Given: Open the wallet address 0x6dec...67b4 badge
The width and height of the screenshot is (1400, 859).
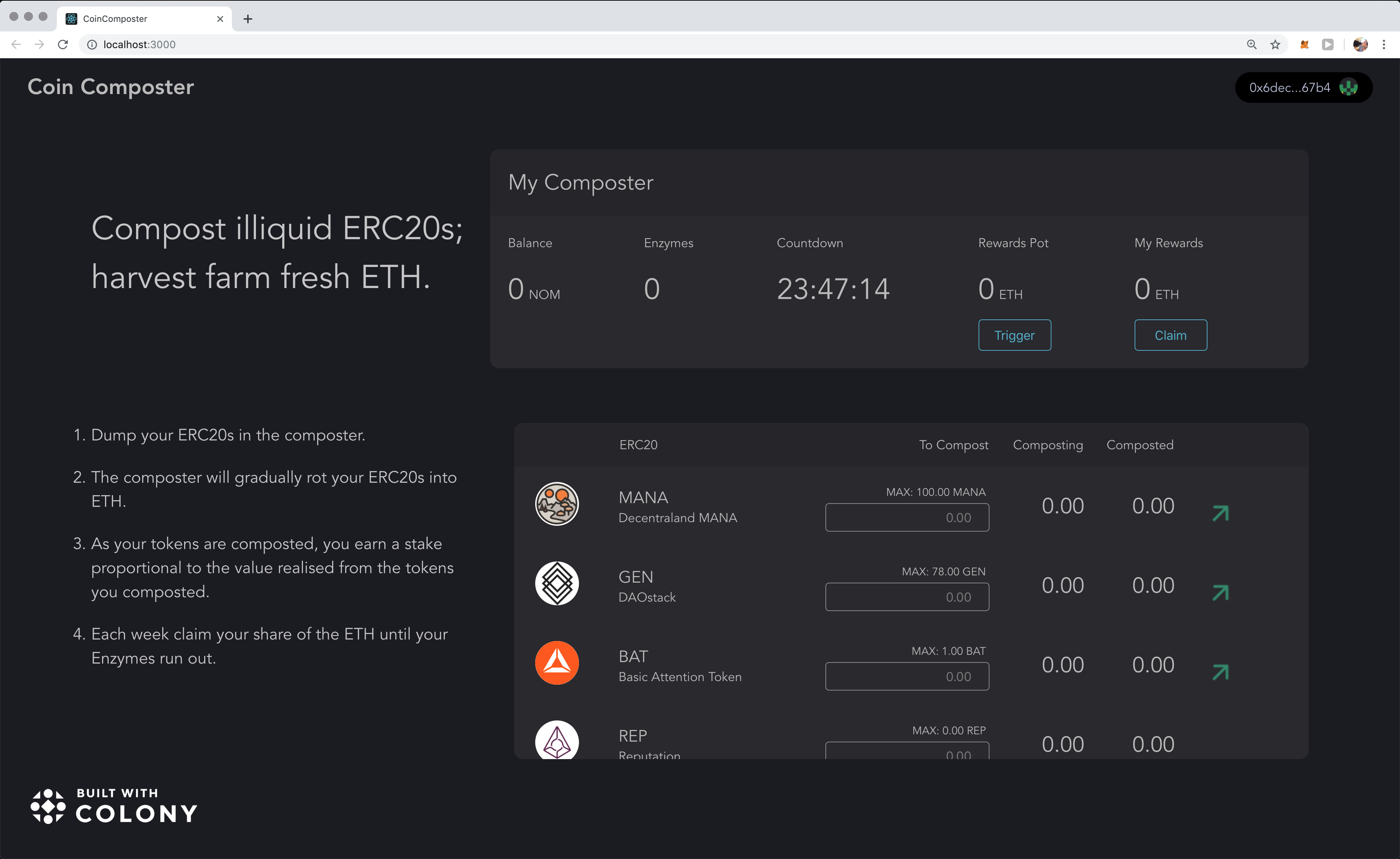Looking at the screenshot, I should (1303, 88).
